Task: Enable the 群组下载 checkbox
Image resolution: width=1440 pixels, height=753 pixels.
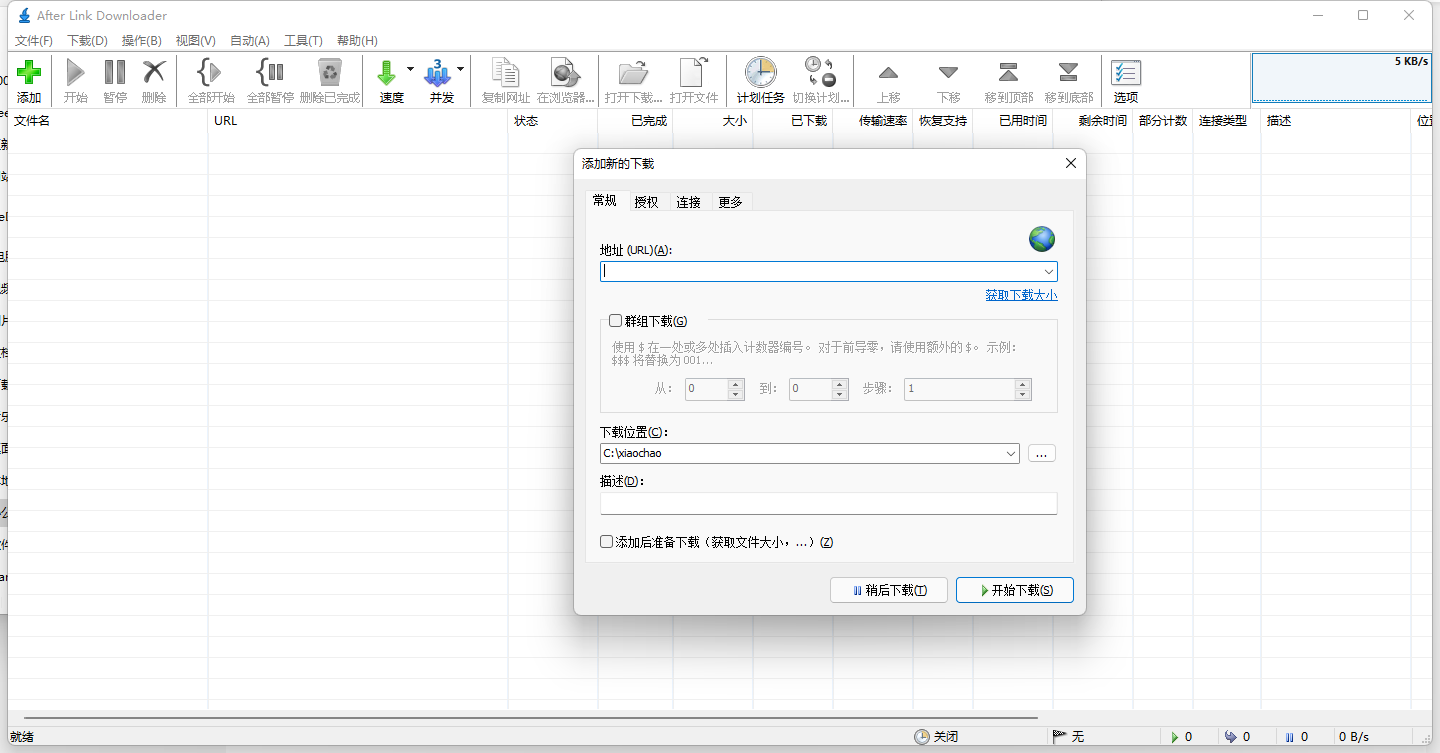Action: point(616,320)
